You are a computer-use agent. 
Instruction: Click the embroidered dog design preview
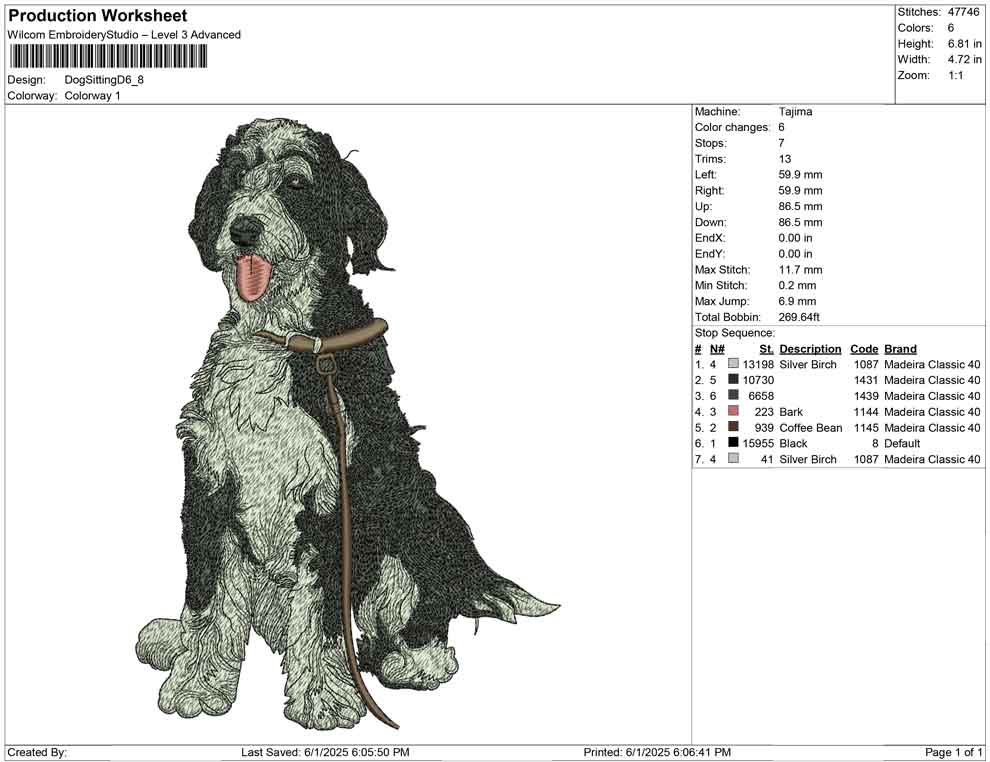pos(349,423)
